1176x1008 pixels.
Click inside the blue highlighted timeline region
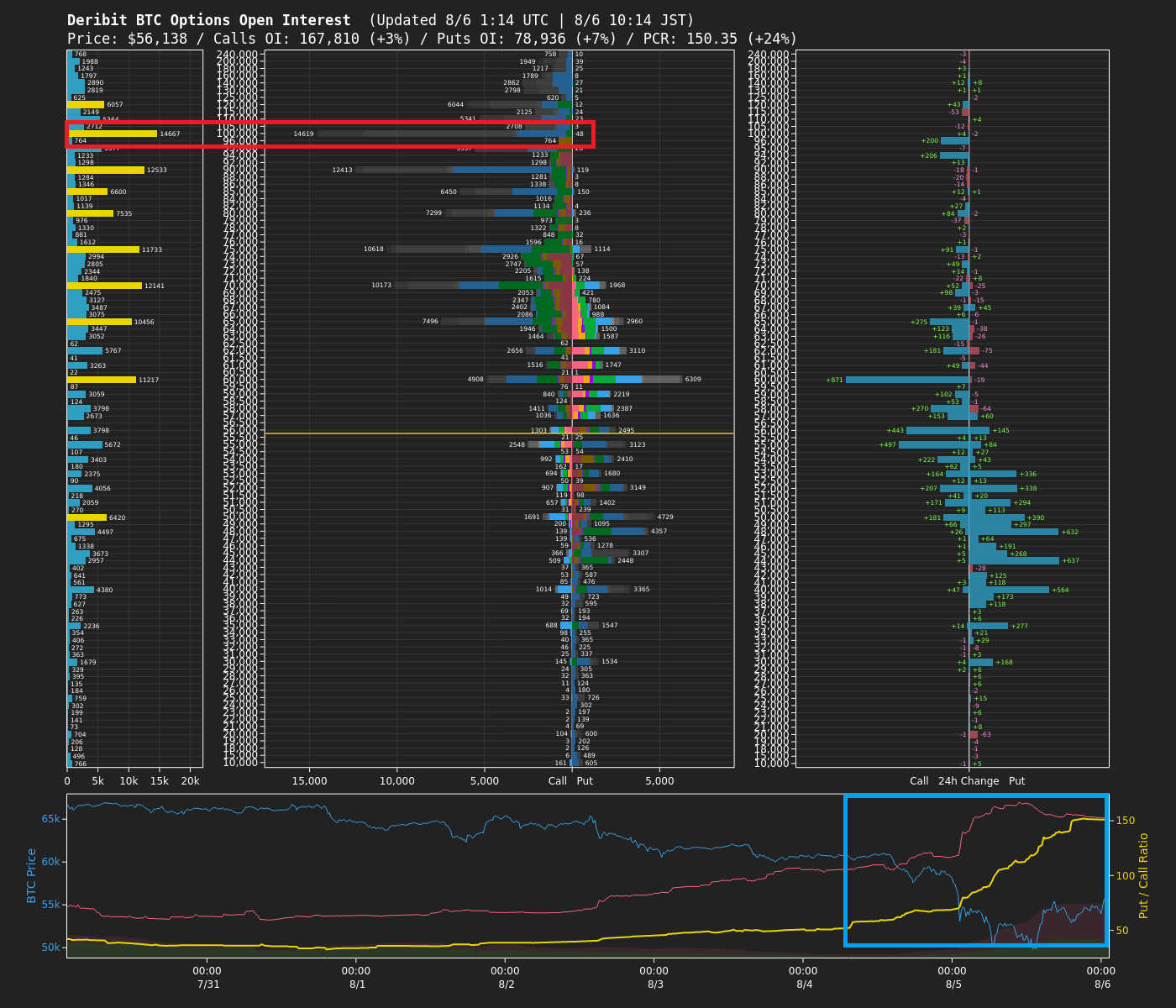pos(976,870)
